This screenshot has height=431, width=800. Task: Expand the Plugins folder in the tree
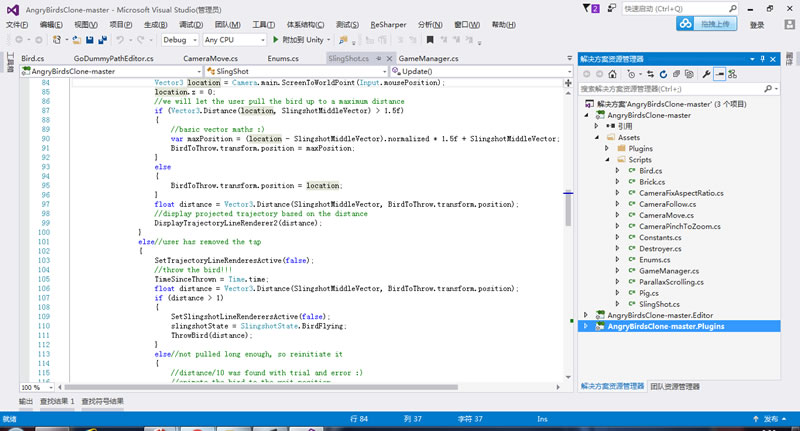(607, 148)
